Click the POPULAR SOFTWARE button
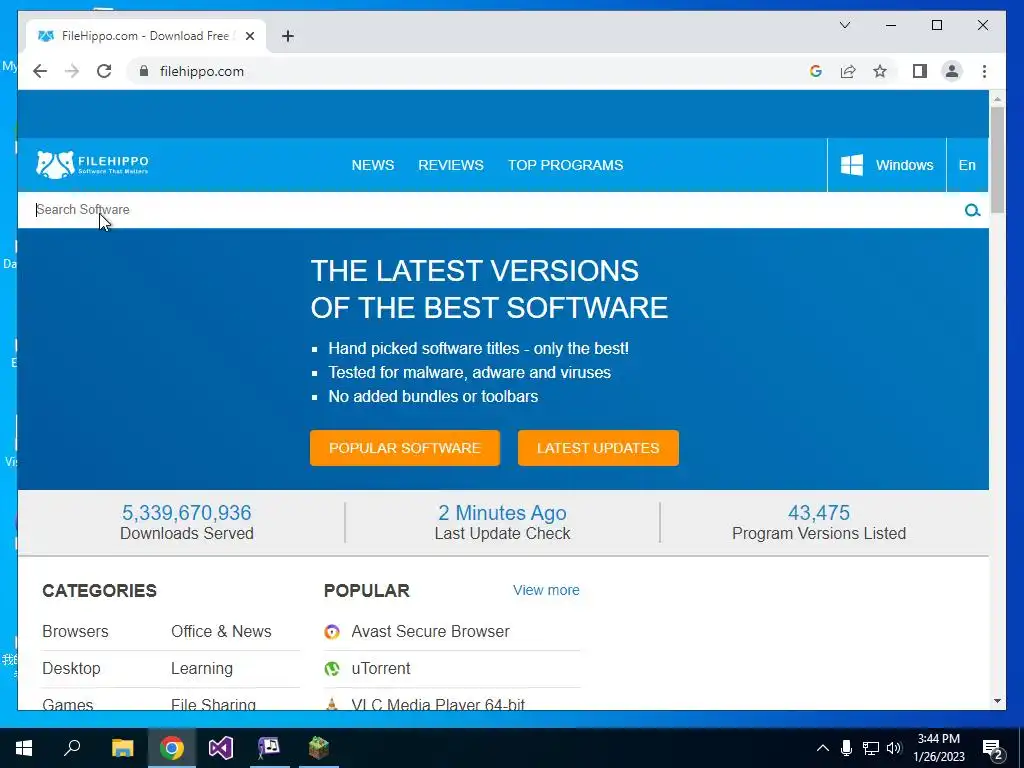The height and width of the screenshot is (768, 1024). click(405, 448)
